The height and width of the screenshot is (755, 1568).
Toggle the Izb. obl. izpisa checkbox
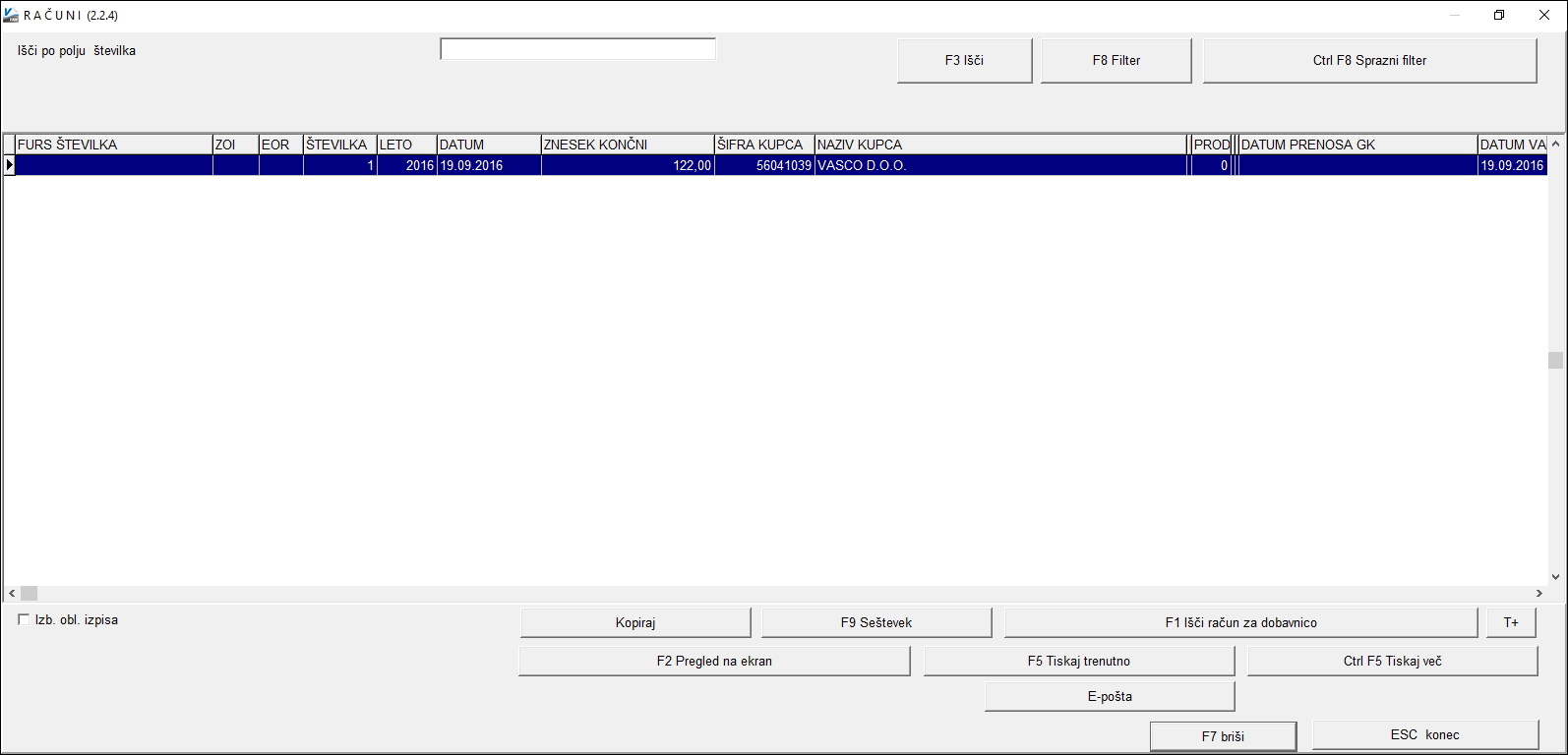(24, 619)
